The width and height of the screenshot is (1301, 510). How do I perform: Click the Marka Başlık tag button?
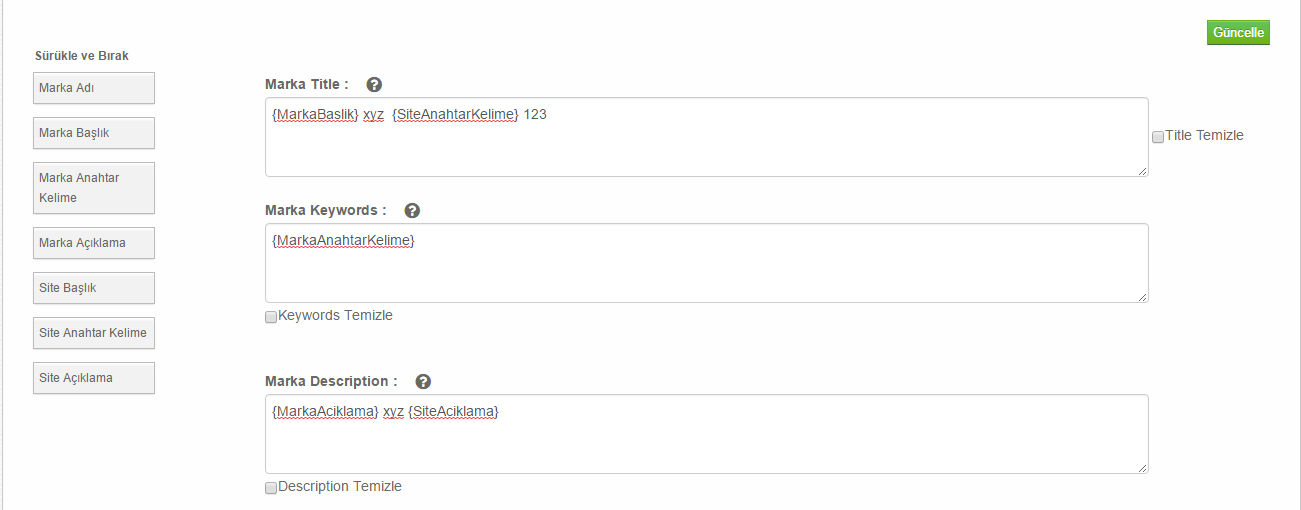[x=94, y=133]
